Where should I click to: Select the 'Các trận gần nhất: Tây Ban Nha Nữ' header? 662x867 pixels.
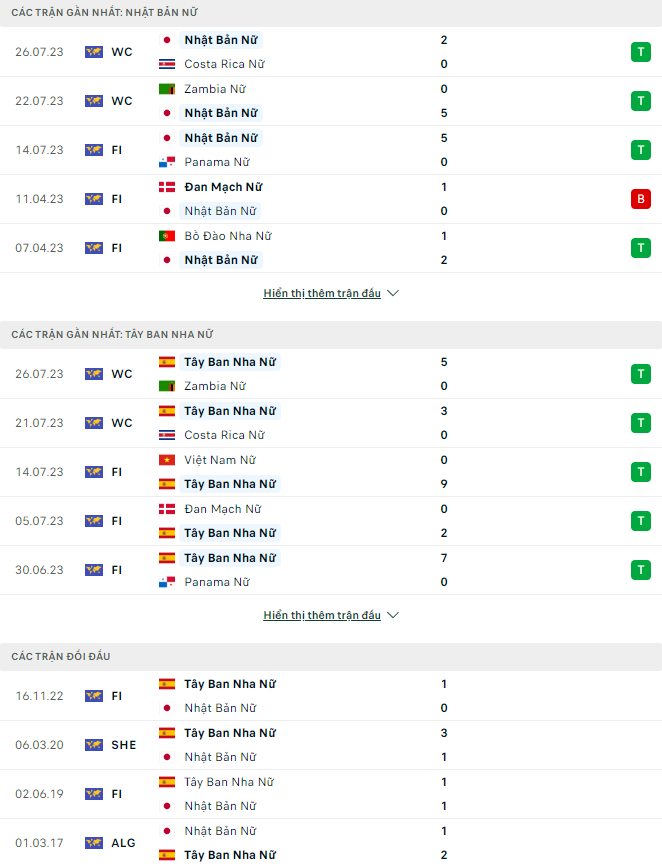[112, 334]
